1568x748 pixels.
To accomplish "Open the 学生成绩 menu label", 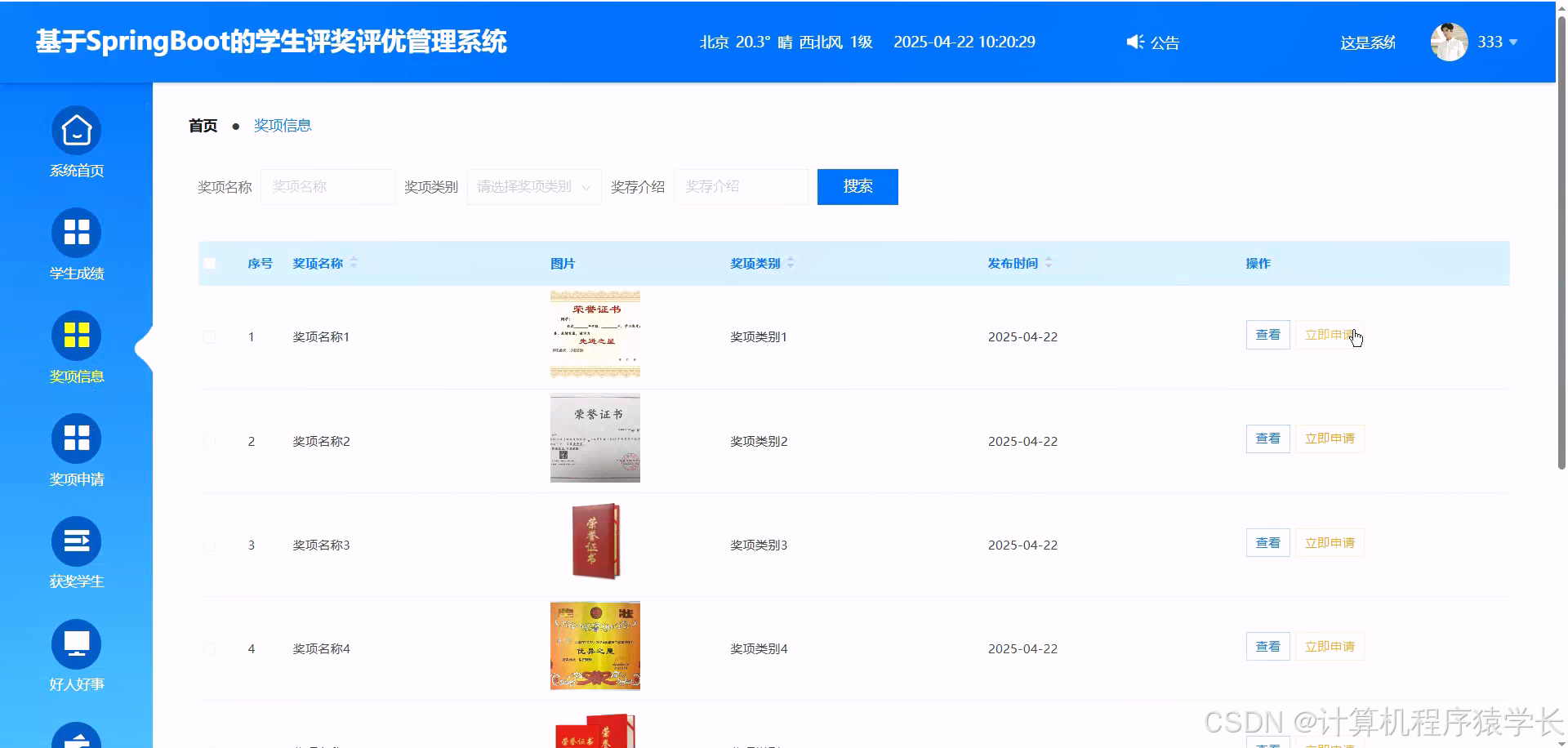I will click(77, 274).
